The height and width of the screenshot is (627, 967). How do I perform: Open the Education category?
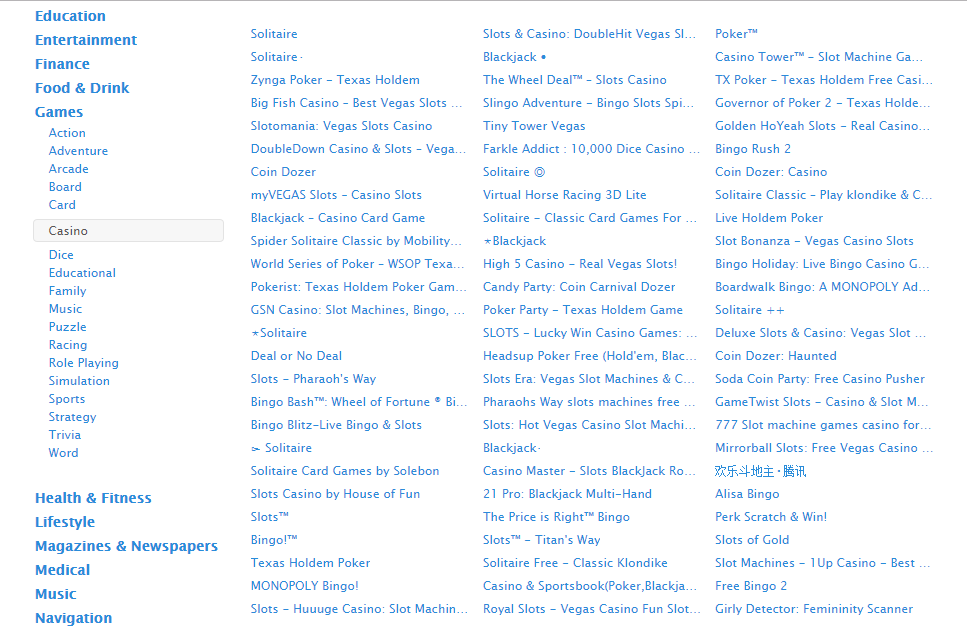point(70,16)
